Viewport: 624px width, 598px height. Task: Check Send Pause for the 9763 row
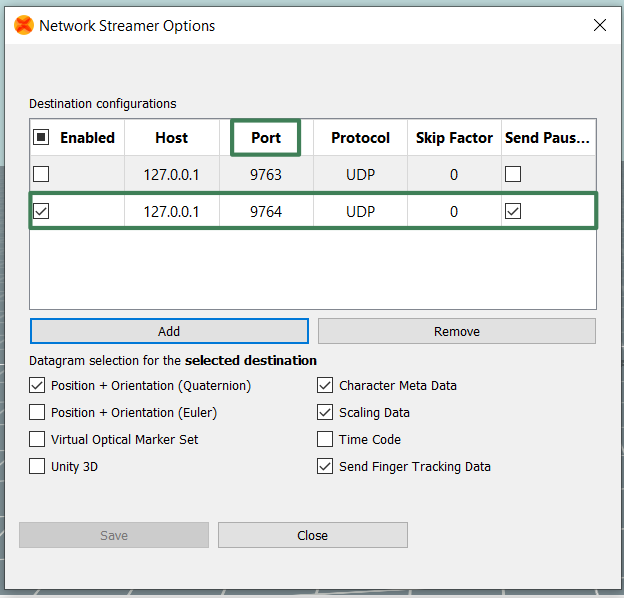[x=512, y=174]
